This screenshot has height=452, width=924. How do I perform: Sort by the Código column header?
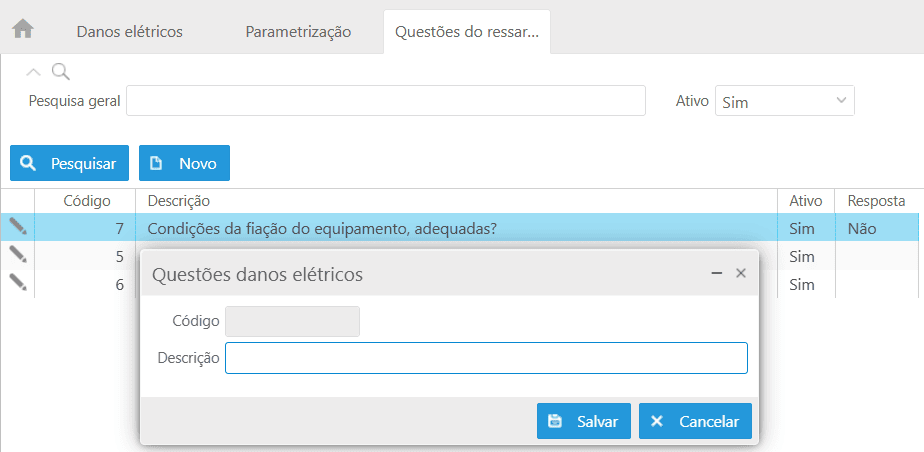pos(87,201)
